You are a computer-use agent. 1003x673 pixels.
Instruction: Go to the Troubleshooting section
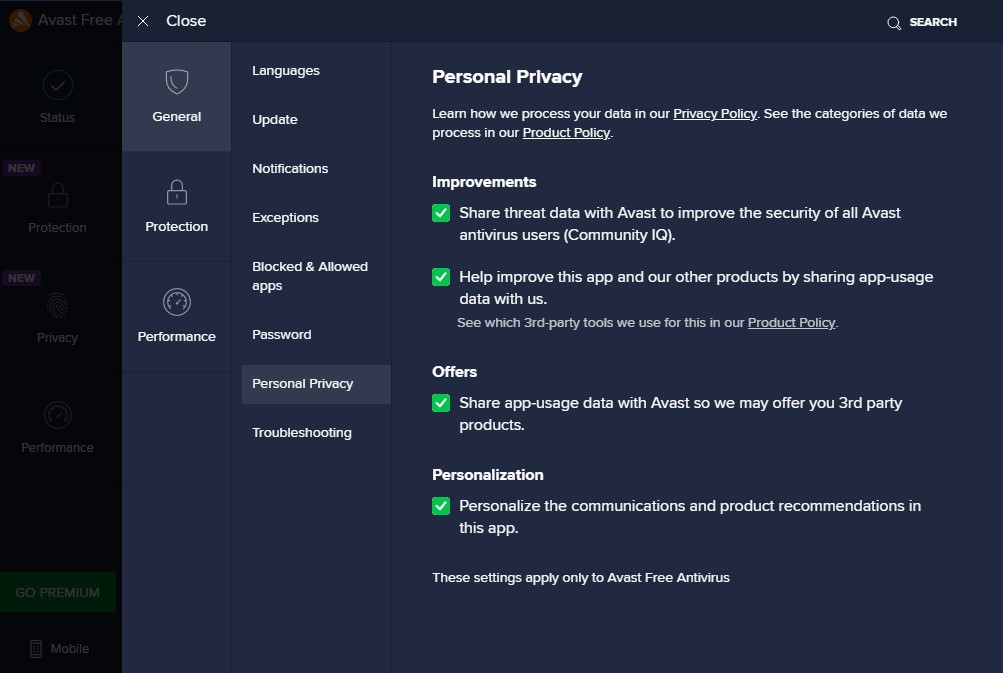[302, 433]
